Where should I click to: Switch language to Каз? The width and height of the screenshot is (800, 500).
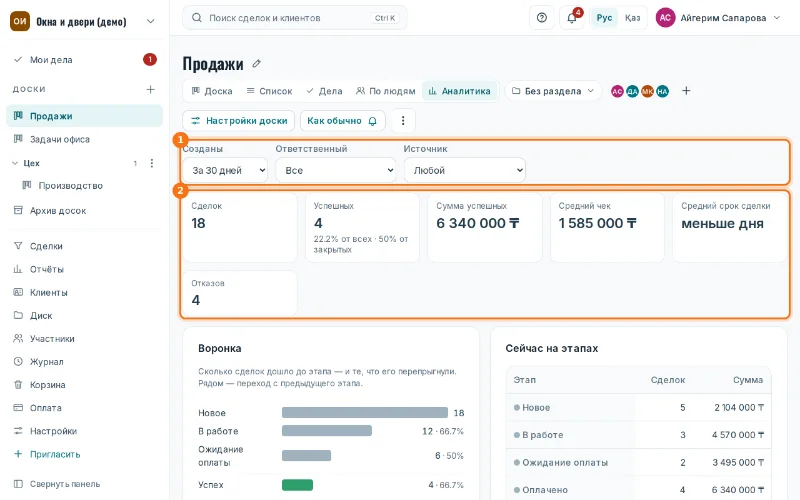(633, 18)
